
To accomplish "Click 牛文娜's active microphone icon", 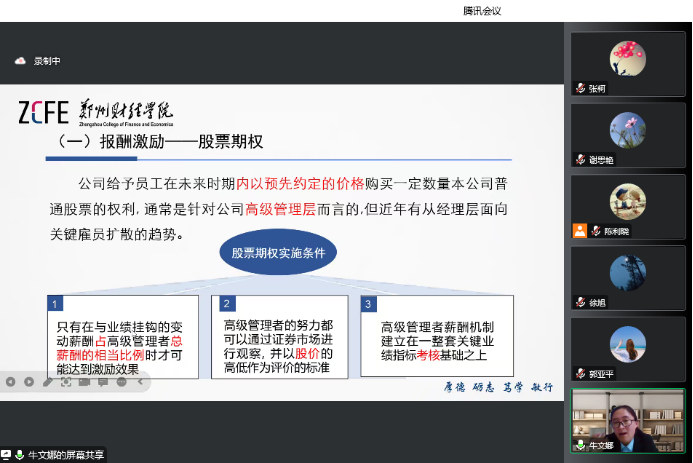I will click(x=580, y=445).
